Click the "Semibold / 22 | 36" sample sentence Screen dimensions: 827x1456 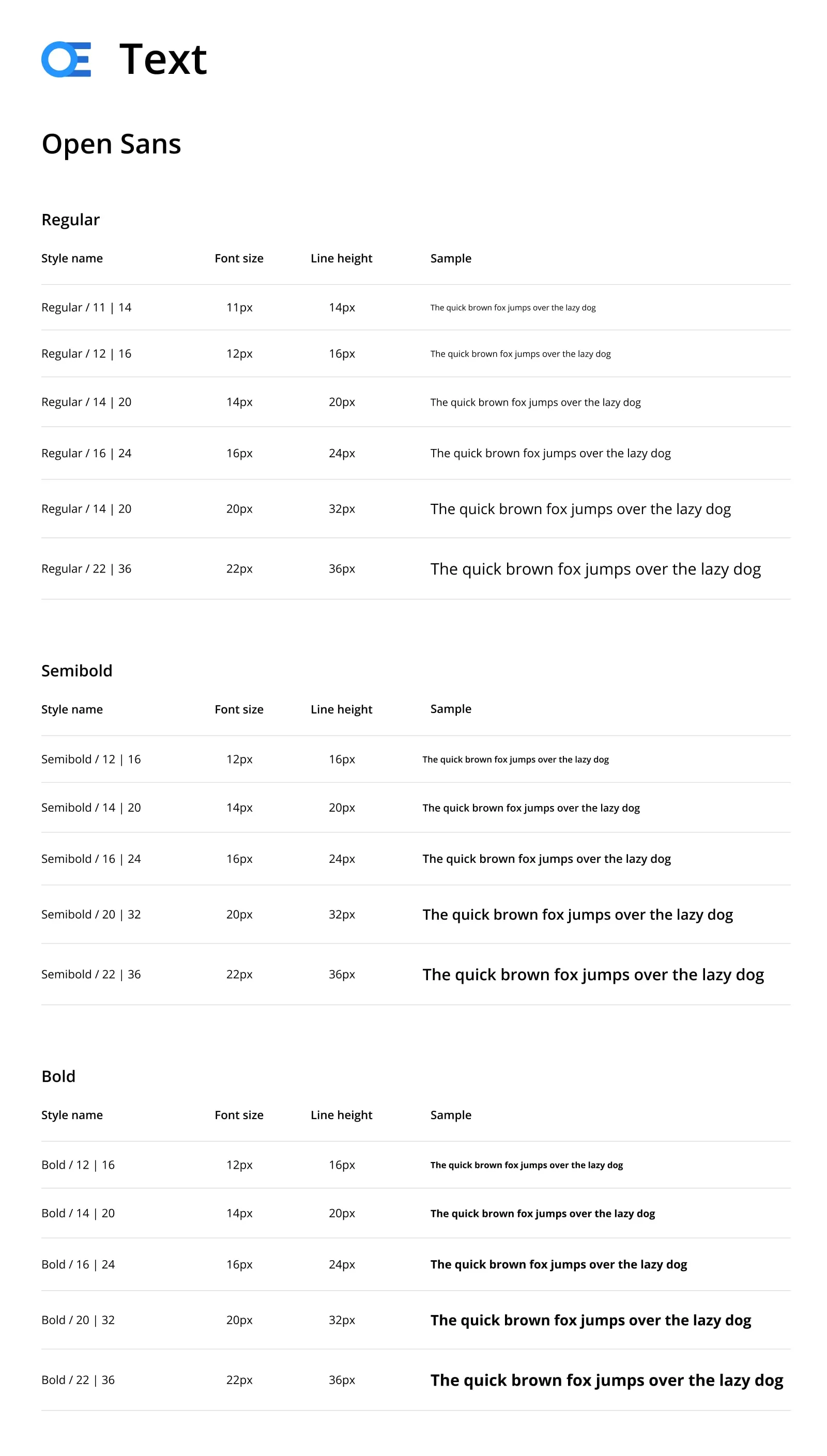[593, 974]
